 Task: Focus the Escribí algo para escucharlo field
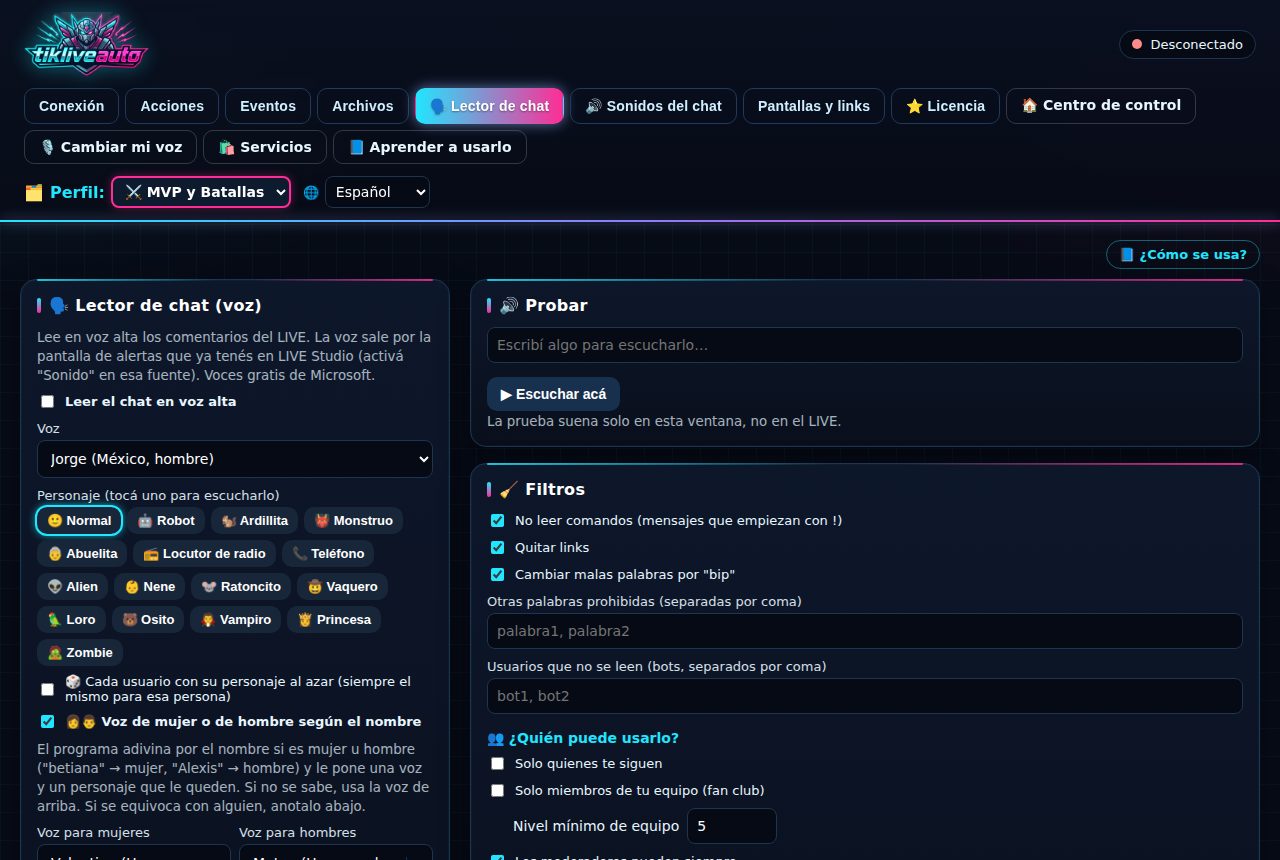tap(865, 345)
